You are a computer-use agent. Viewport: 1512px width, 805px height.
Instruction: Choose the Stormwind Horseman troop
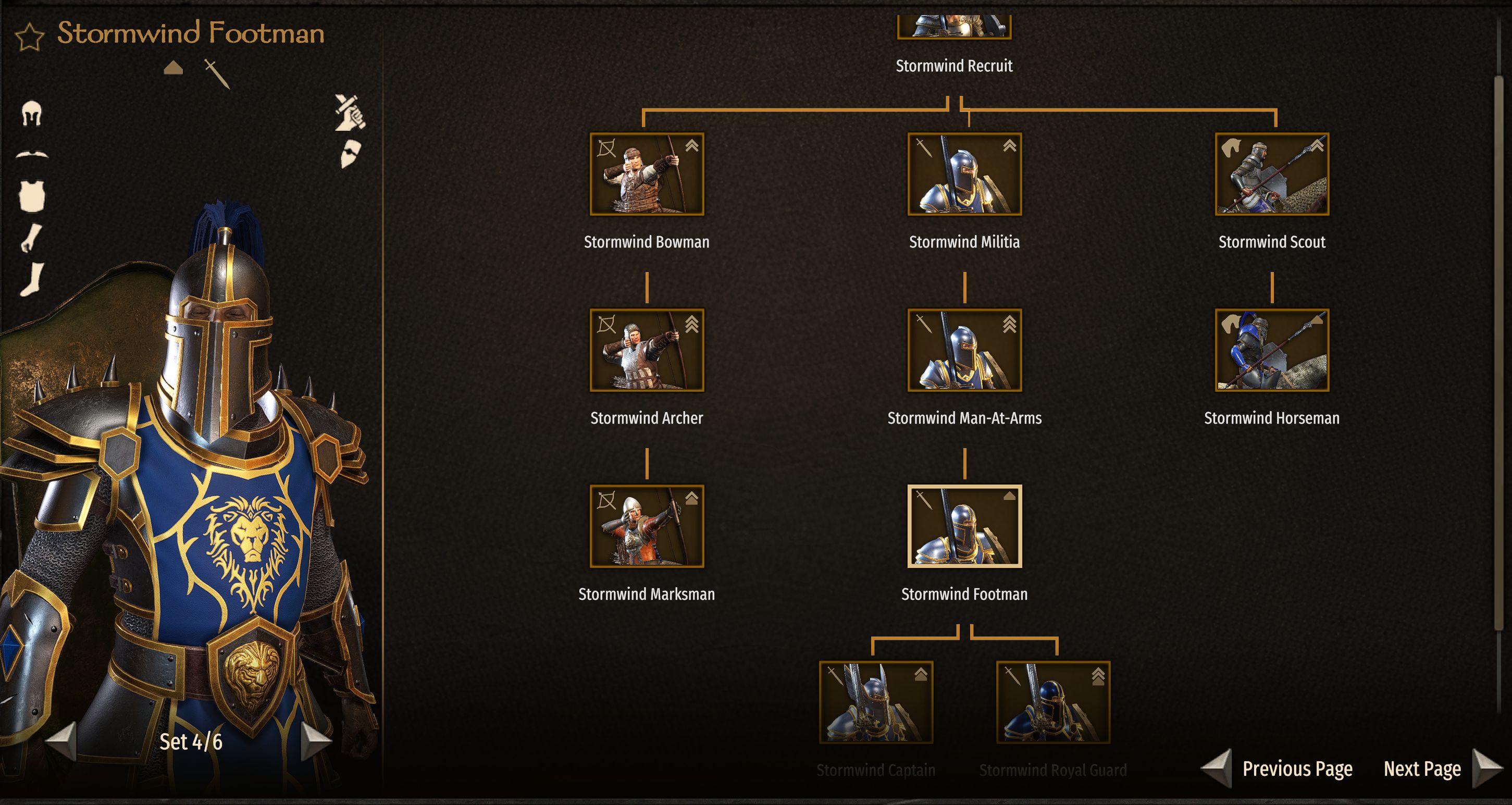click(1272, 350)
